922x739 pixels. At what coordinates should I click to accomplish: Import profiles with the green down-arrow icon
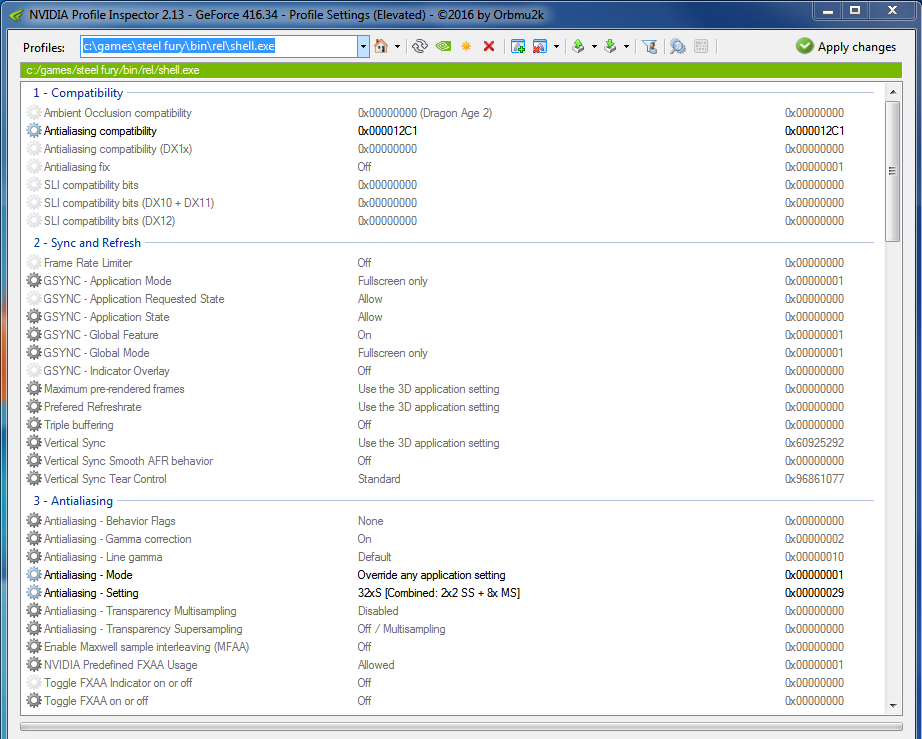click(x=610, y=46)
